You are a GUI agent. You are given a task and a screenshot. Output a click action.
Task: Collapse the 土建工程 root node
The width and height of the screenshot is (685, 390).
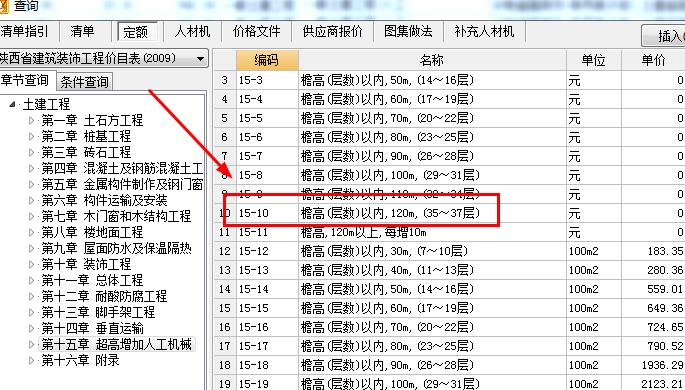[x=13, y=104]
